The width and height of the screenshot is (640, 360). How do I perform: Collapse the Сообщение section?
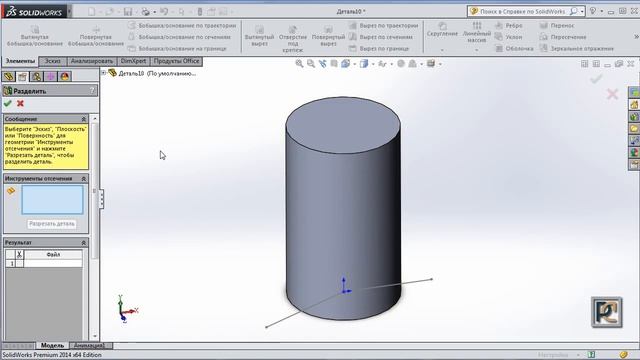click(x=84, y=119)
